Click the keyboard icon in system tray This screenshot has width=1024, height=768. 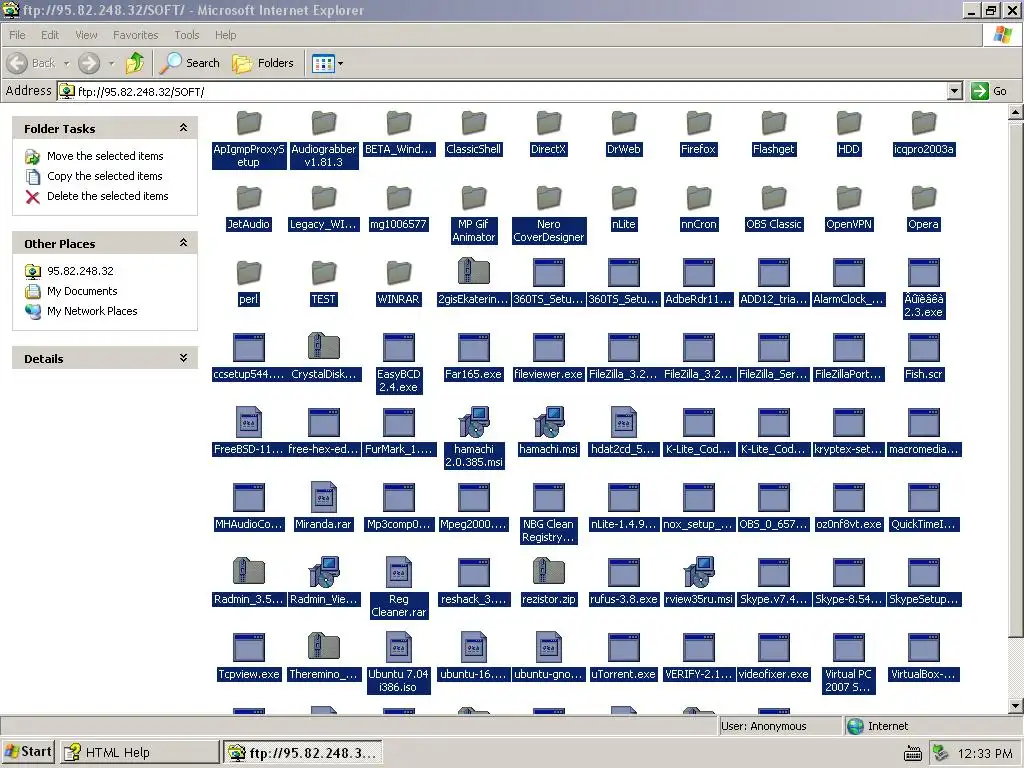[x=913, y=754]
